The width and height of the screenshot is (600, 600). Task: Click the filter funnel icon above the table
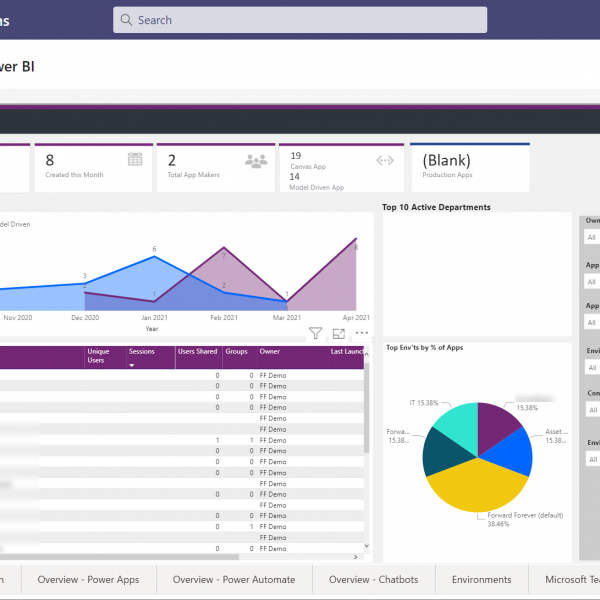coord(315,333)
